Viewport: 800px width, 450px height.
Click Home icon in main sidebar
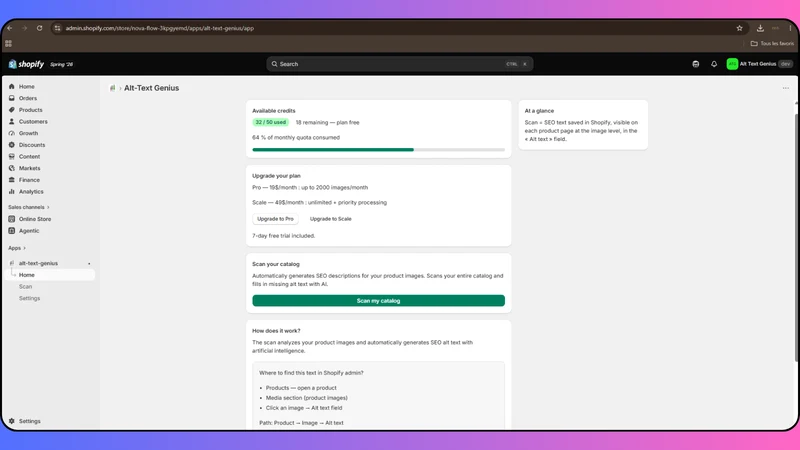(12, 86)
